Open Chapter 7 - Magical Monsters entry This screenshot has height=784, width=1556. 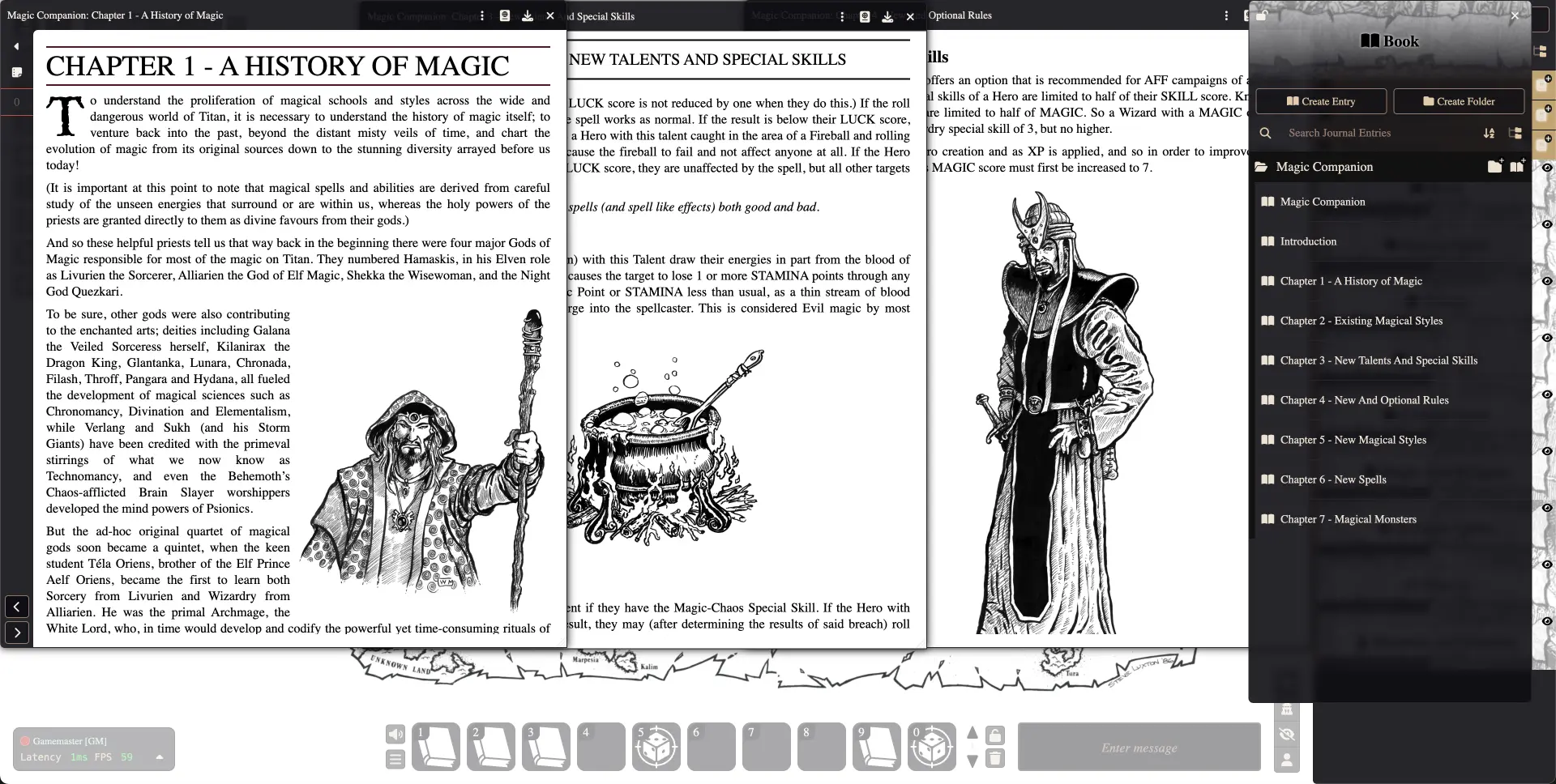click(x=1348, y=519)
